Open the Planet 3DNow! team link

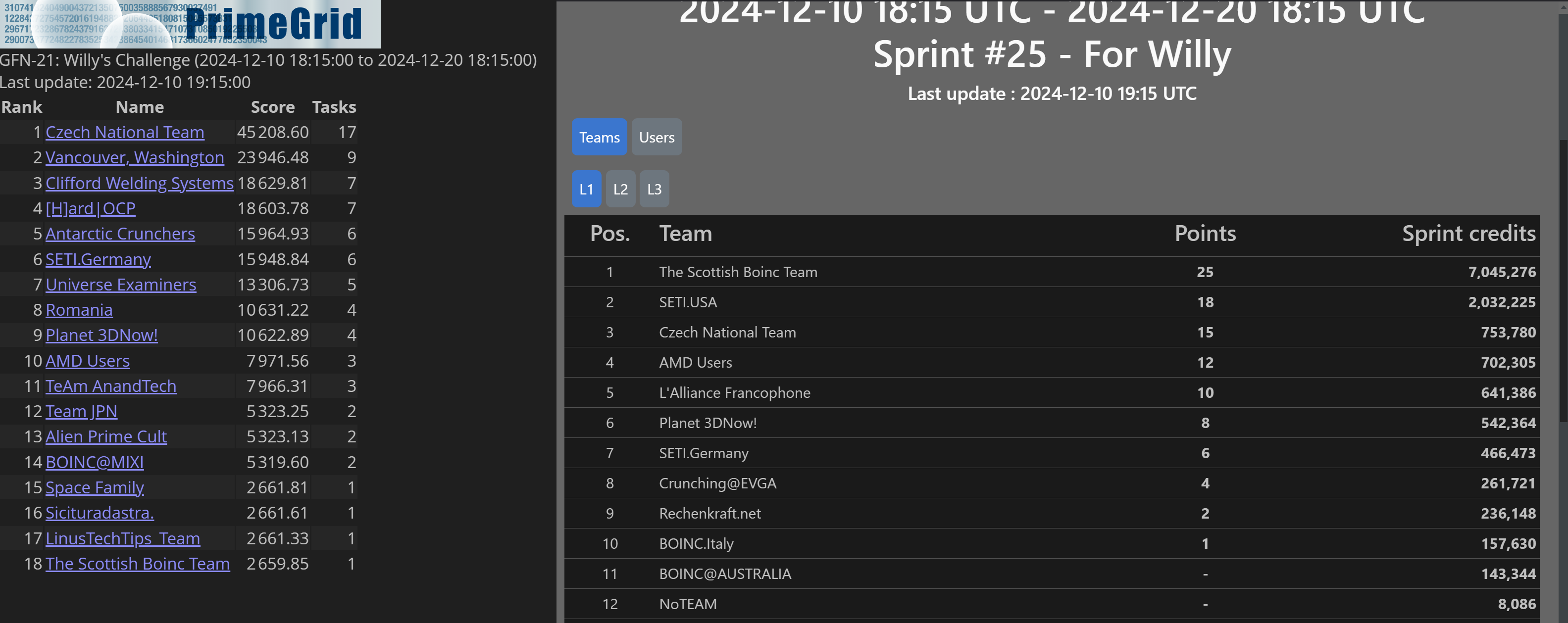pyautogui.click(x=101, y=335)
